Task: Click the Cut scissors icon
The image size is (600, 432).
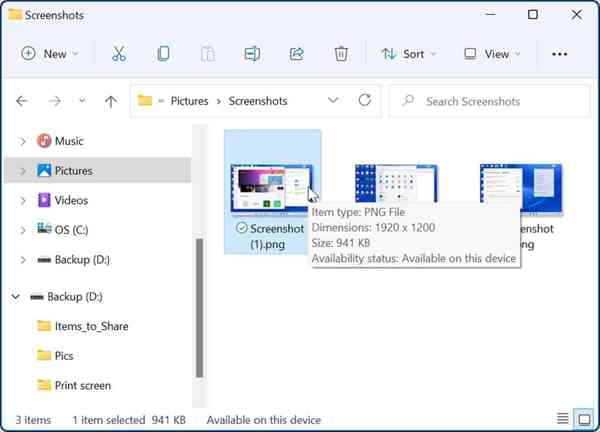Action: tap(119, 54)
